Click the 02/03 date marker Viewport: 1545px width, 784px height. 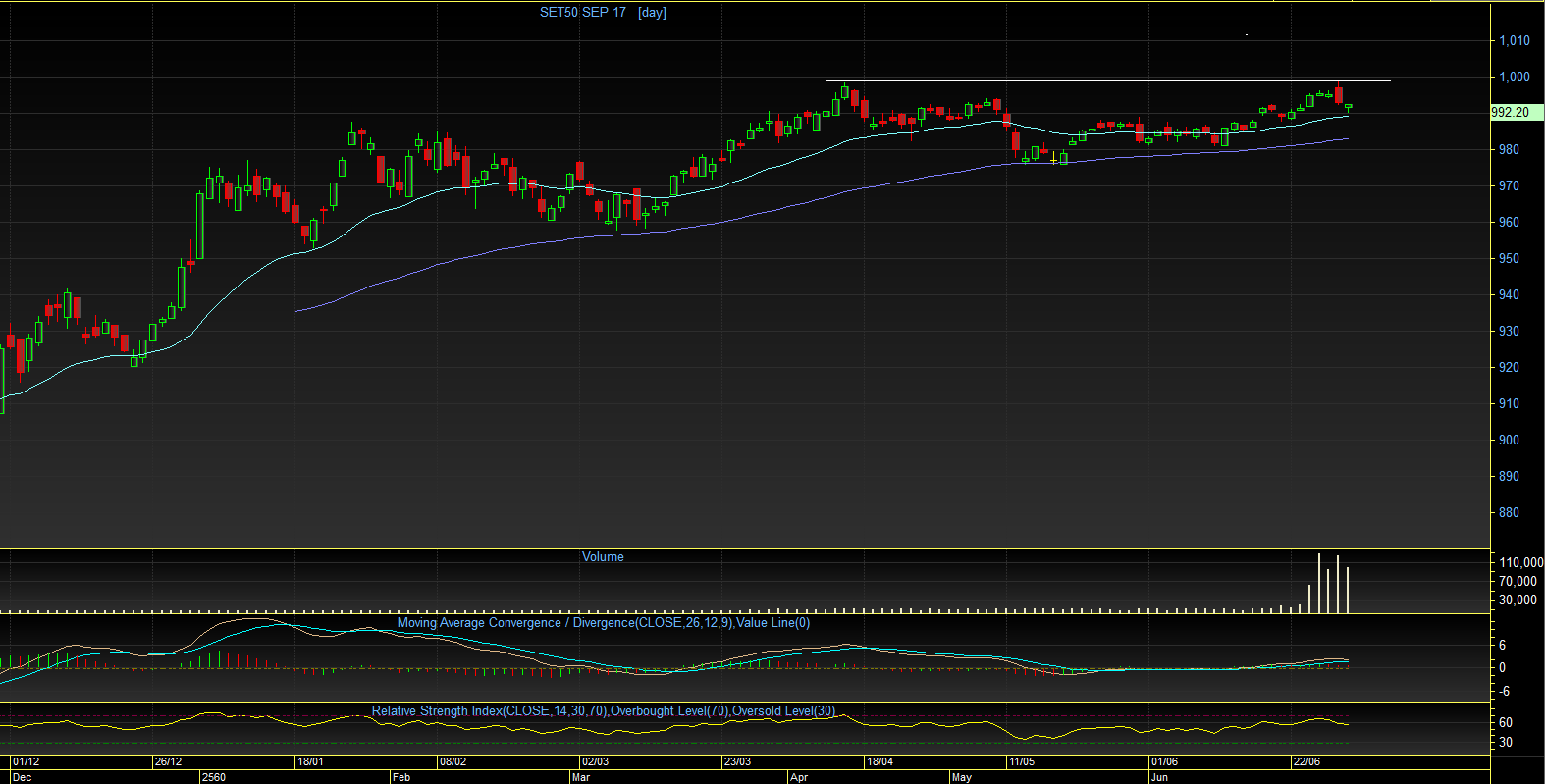[x=596, y=761]
